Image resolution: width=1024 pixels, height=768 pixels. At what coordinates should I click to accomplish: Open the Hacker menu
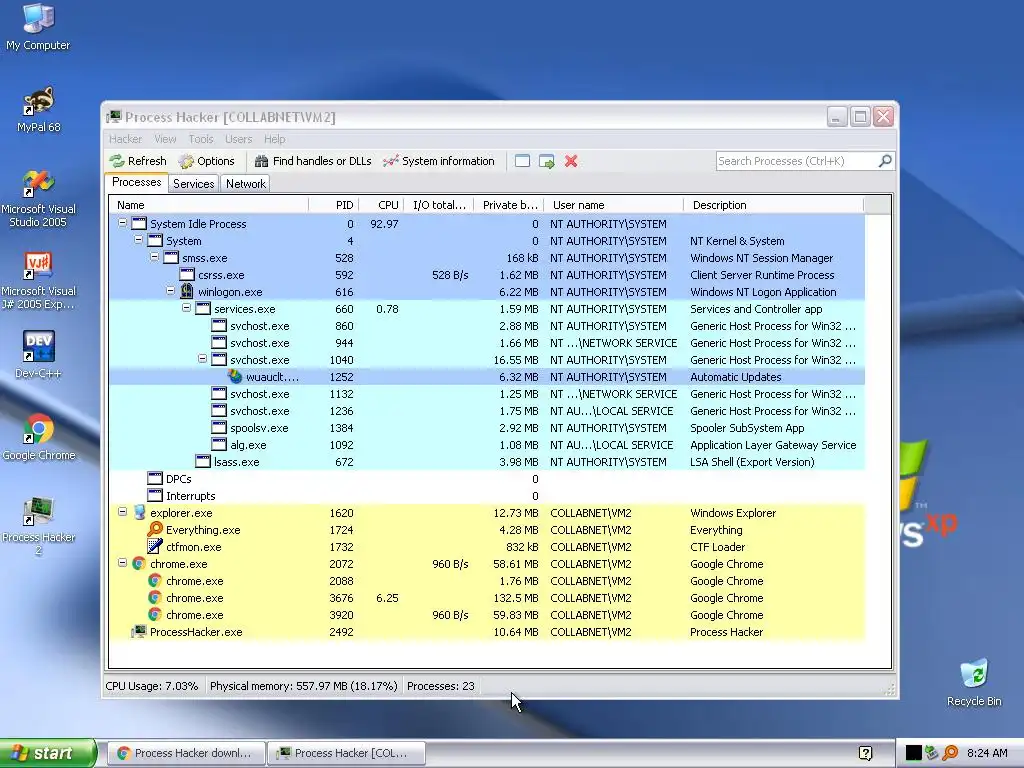click(125, 139)
